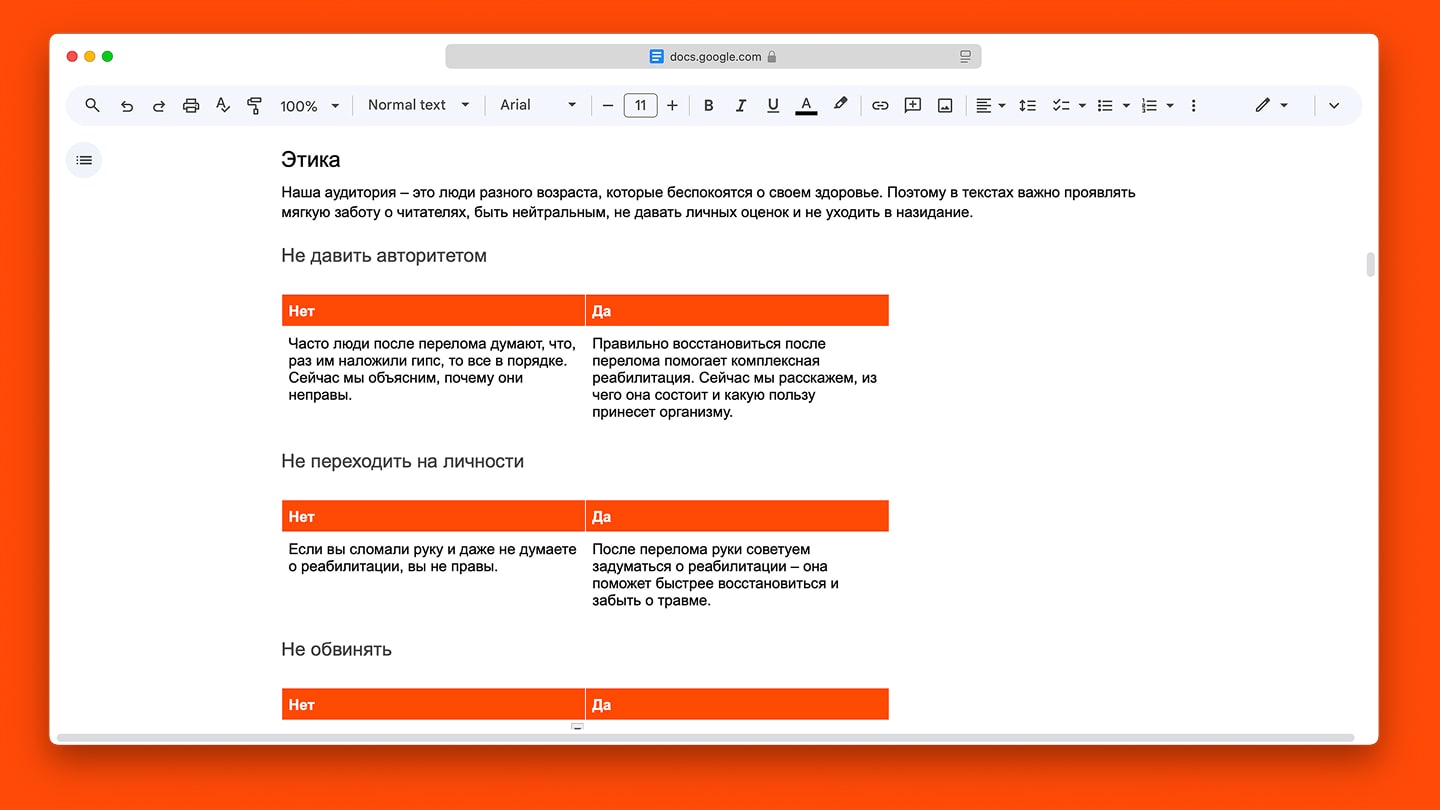Open the text color picker
The height and width of the screenshot is (810, 1440).
coord(806,105)
